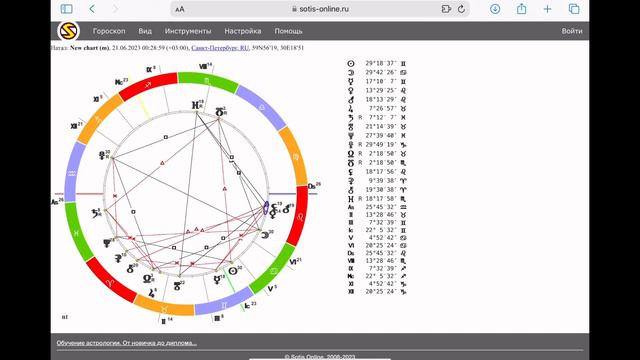The image size is (640, 360).
Task: Open the Настройка menu
Action: click(x=243, y=31)
